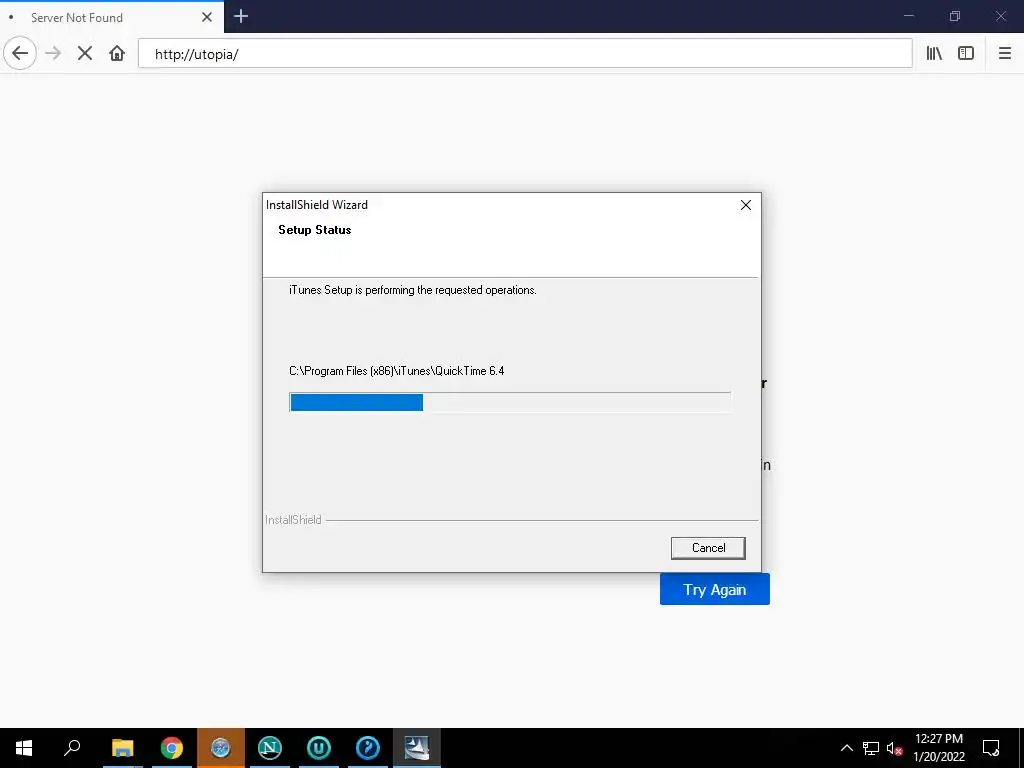
Task: Open the clock showing 12:27 PM
Action: tap(938, 748)
